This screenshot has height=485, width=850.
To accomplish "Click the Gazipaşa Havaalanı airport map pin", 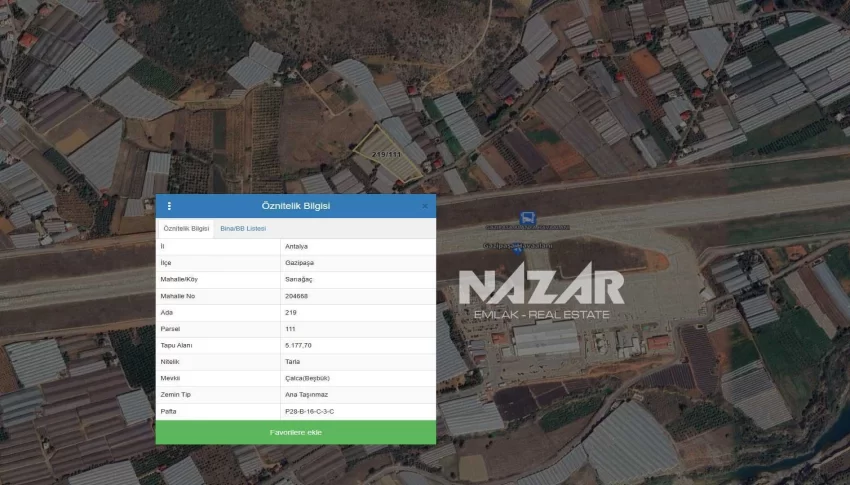I will click(x=516, y=246).
